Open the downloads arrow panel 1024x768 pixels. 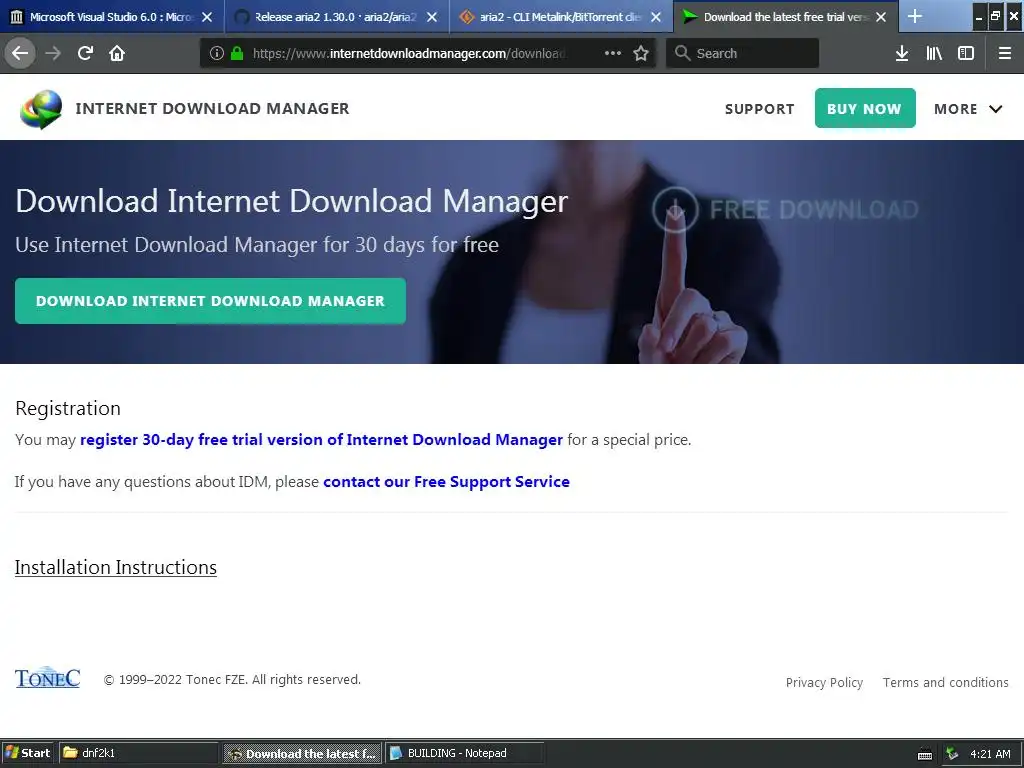[x=901, y=53]
